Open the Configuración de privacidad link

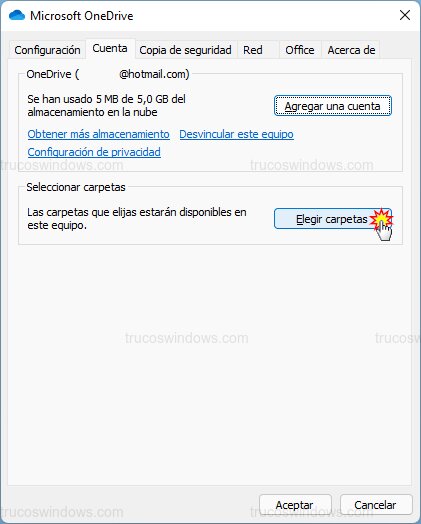[x=94, y=152]
